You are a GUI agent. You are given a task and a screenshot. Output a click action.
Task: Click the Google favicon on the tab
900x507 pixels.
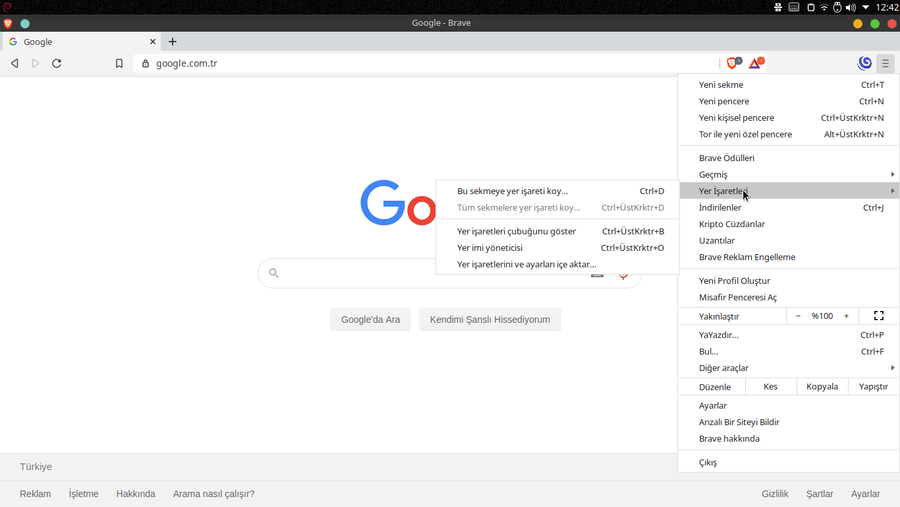(x=13, y=41)
